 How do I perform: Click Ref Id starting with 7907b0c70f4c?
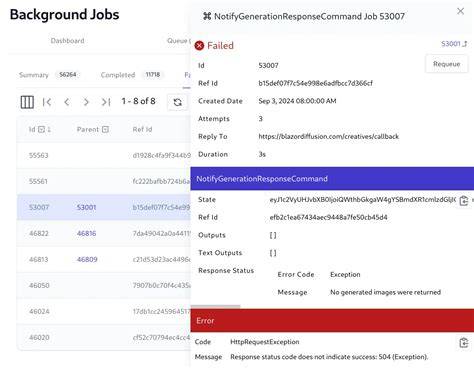point(161,285)
